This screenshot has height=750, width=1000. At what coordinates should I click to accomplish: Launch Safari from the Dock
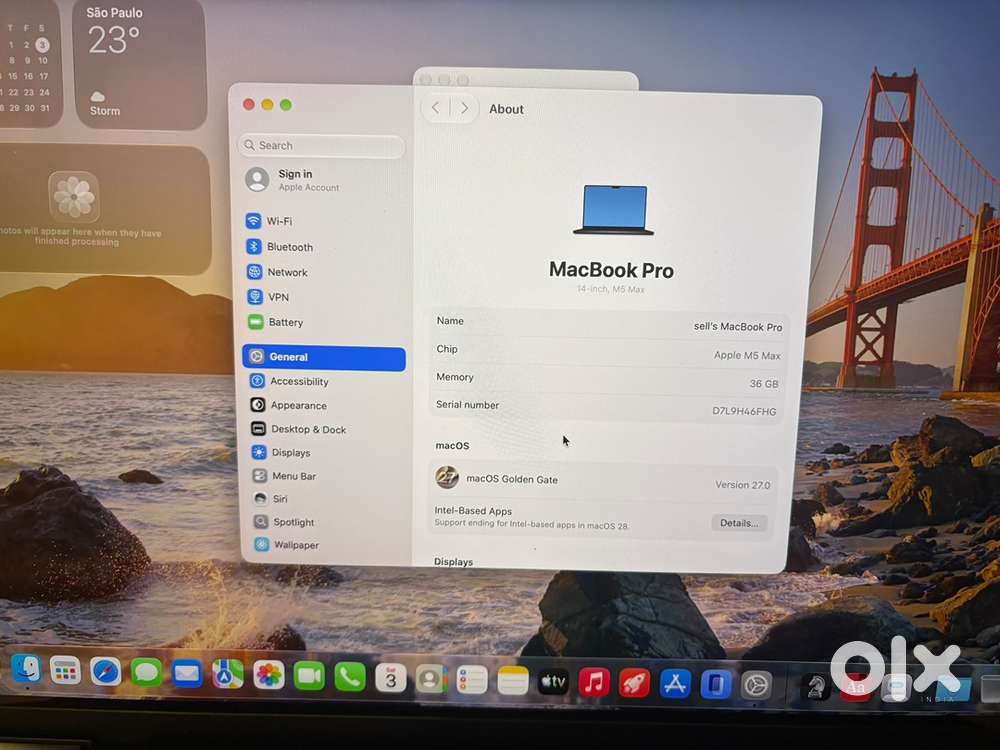click(x=106, y=672)
